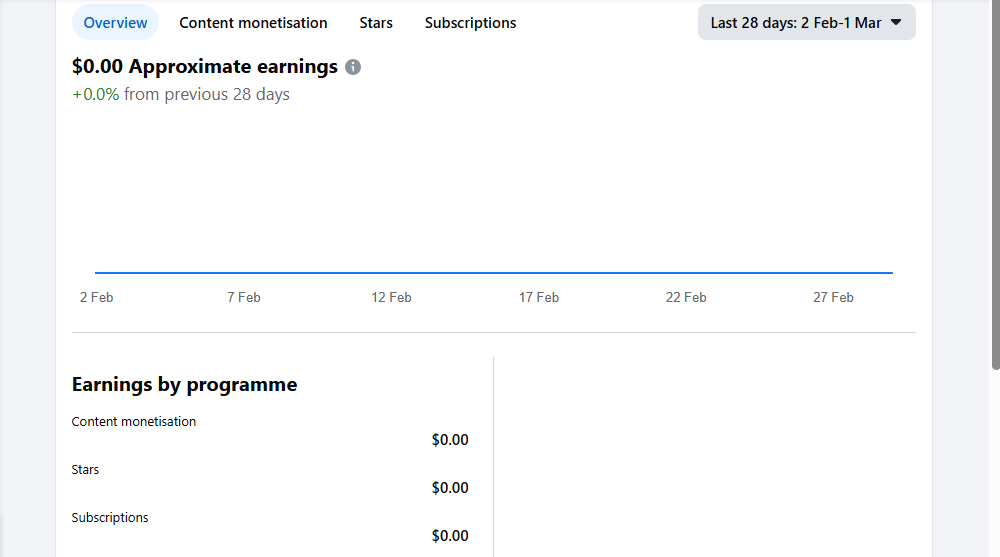The image size is (1000, 557).
Task: Select the Stars tab
Action: pyautogui.click(x=376, y=22)
